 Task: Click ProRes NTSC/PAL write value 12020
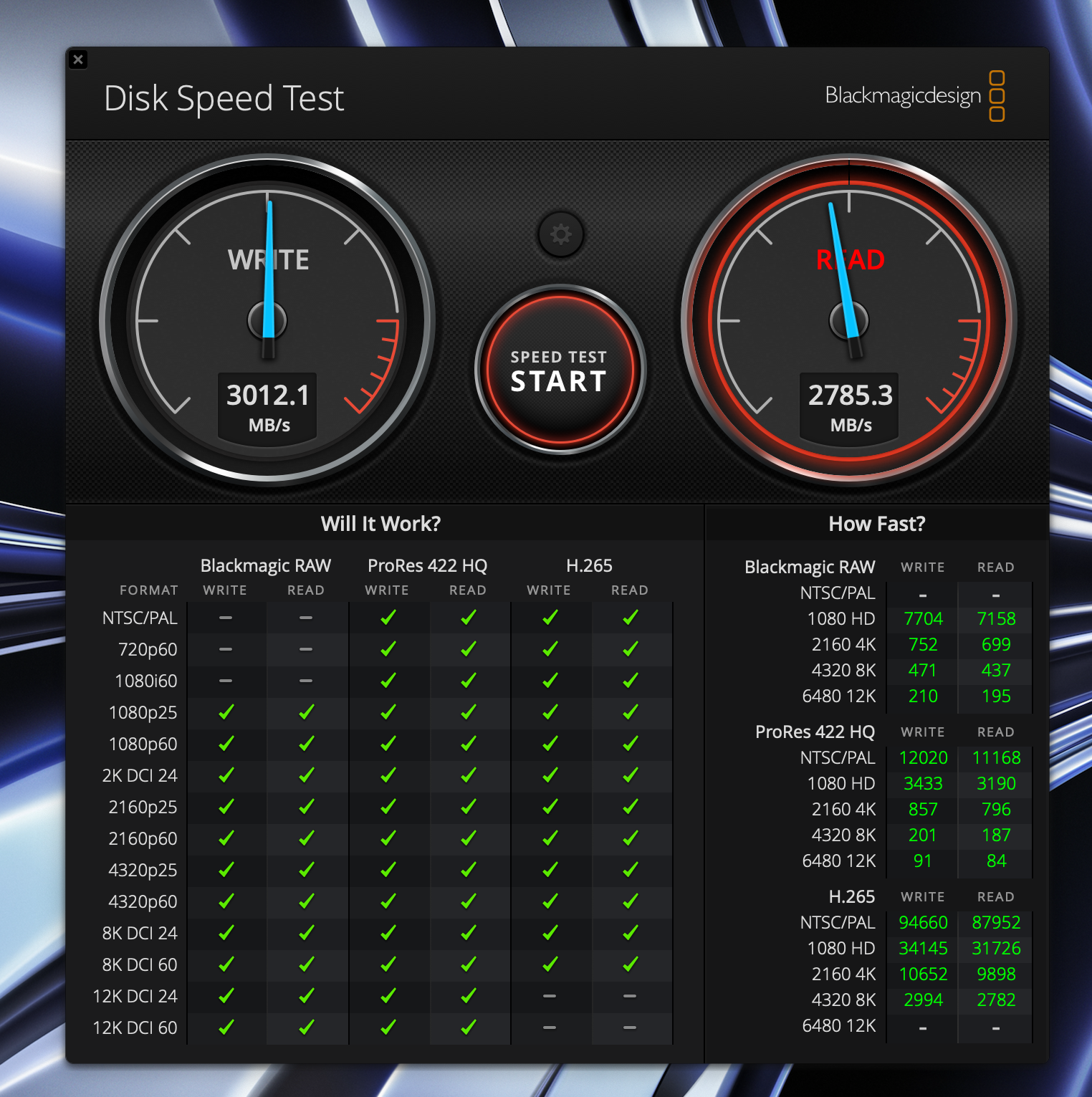(923, 757)
